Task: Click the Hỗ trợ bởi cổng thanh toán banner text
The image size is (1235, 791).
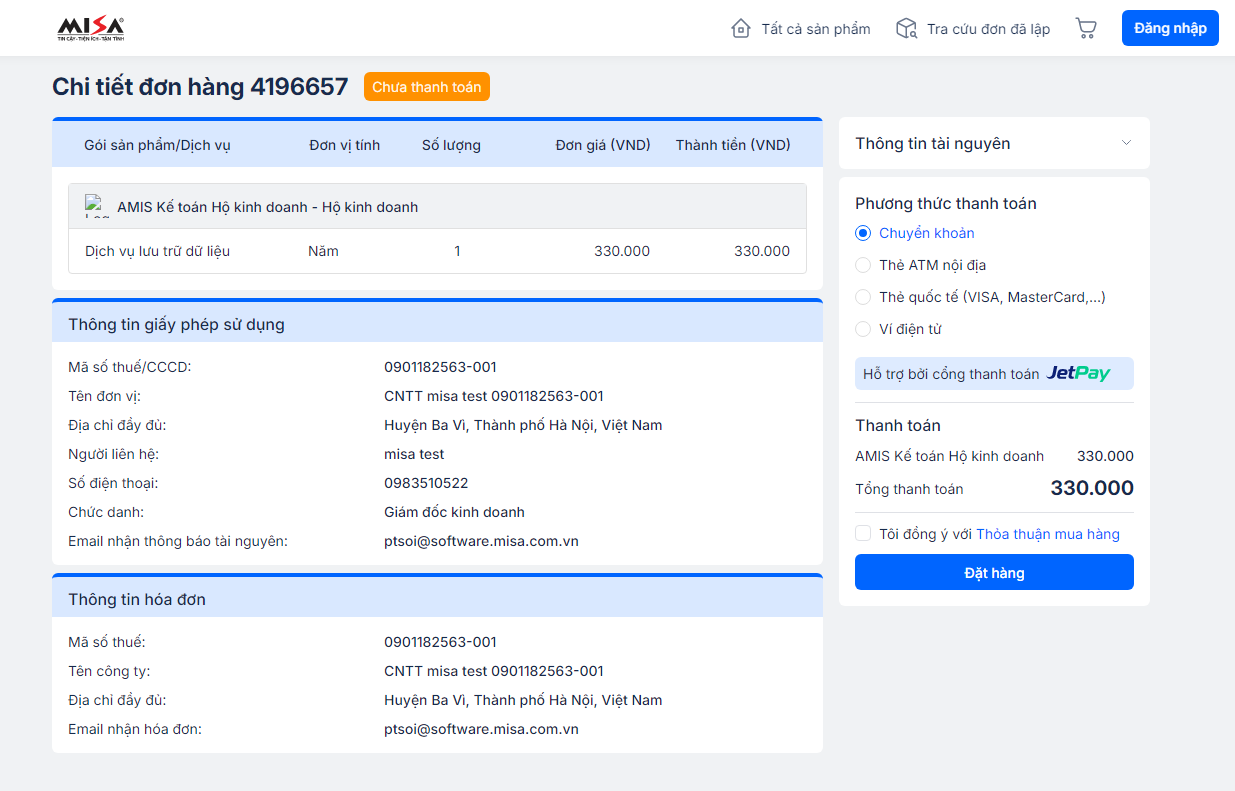Action: point(951,374)
